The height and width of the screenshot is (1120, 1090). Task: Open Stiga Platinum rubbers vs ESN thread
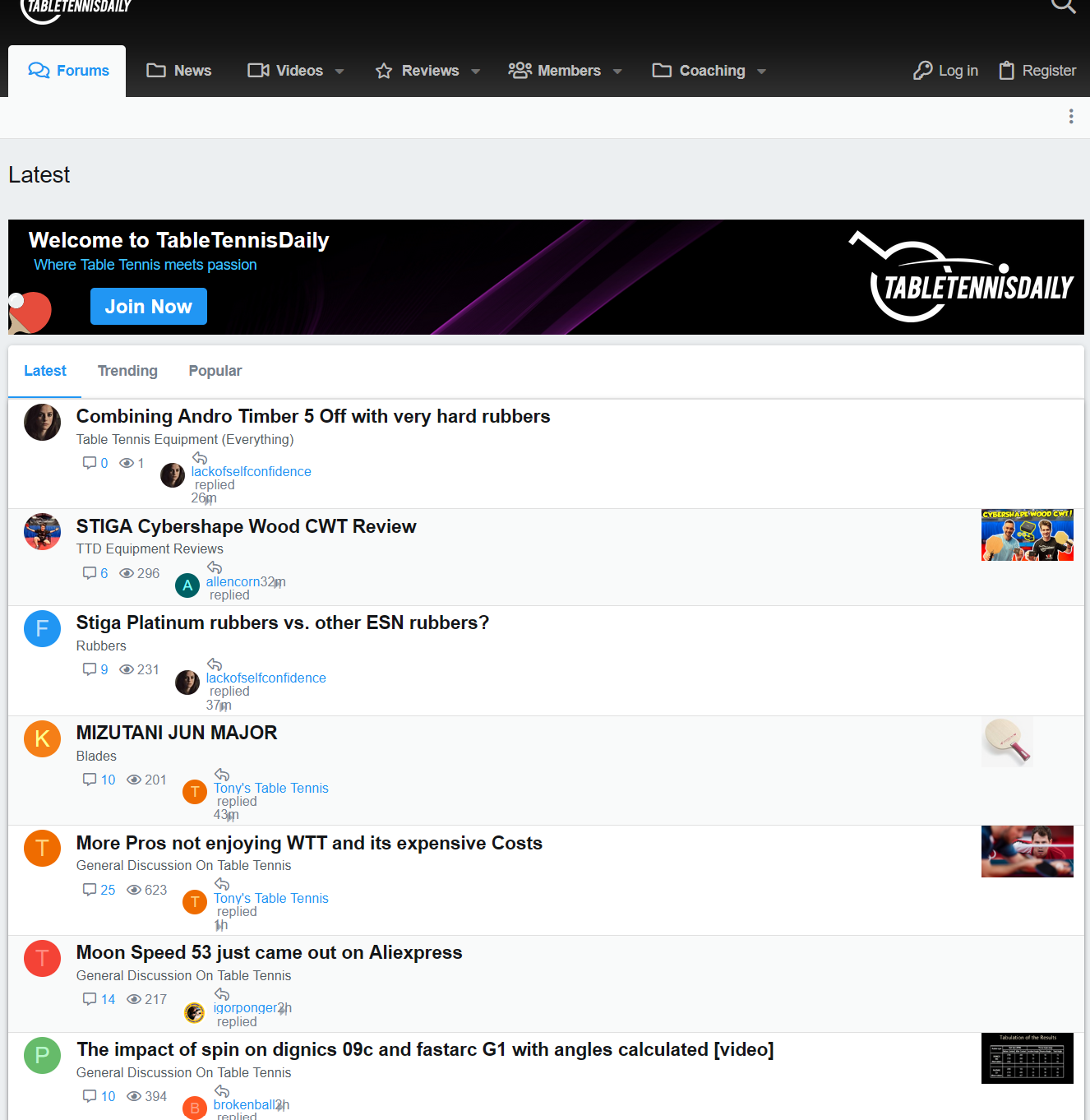click(283, 622)
